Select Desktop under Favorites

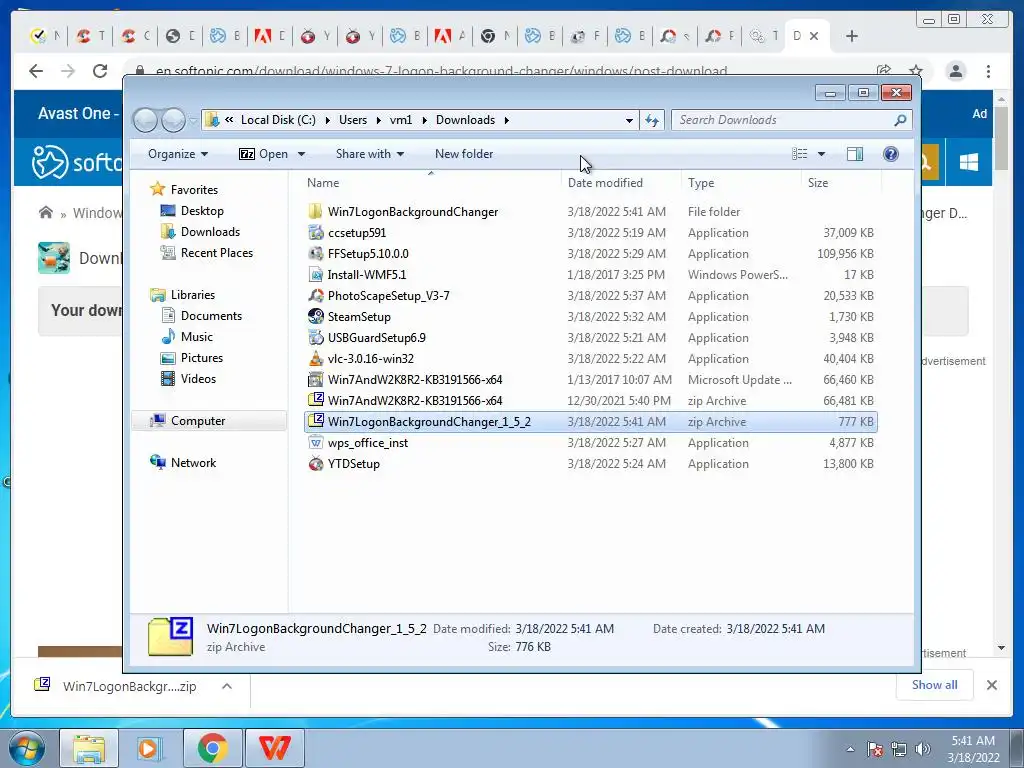[202, 211]
